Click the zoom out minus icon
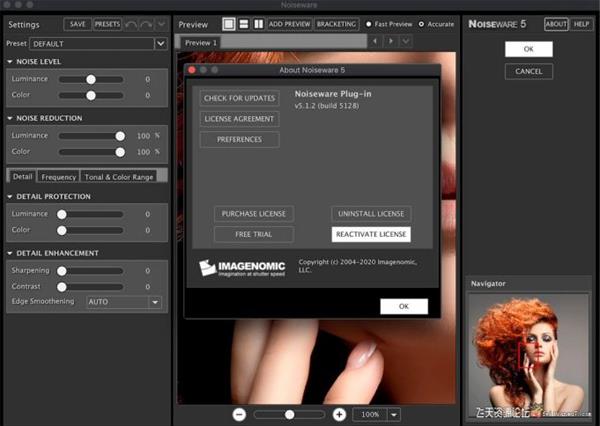Viewport: 600px width, 426px height. [240, 414]
